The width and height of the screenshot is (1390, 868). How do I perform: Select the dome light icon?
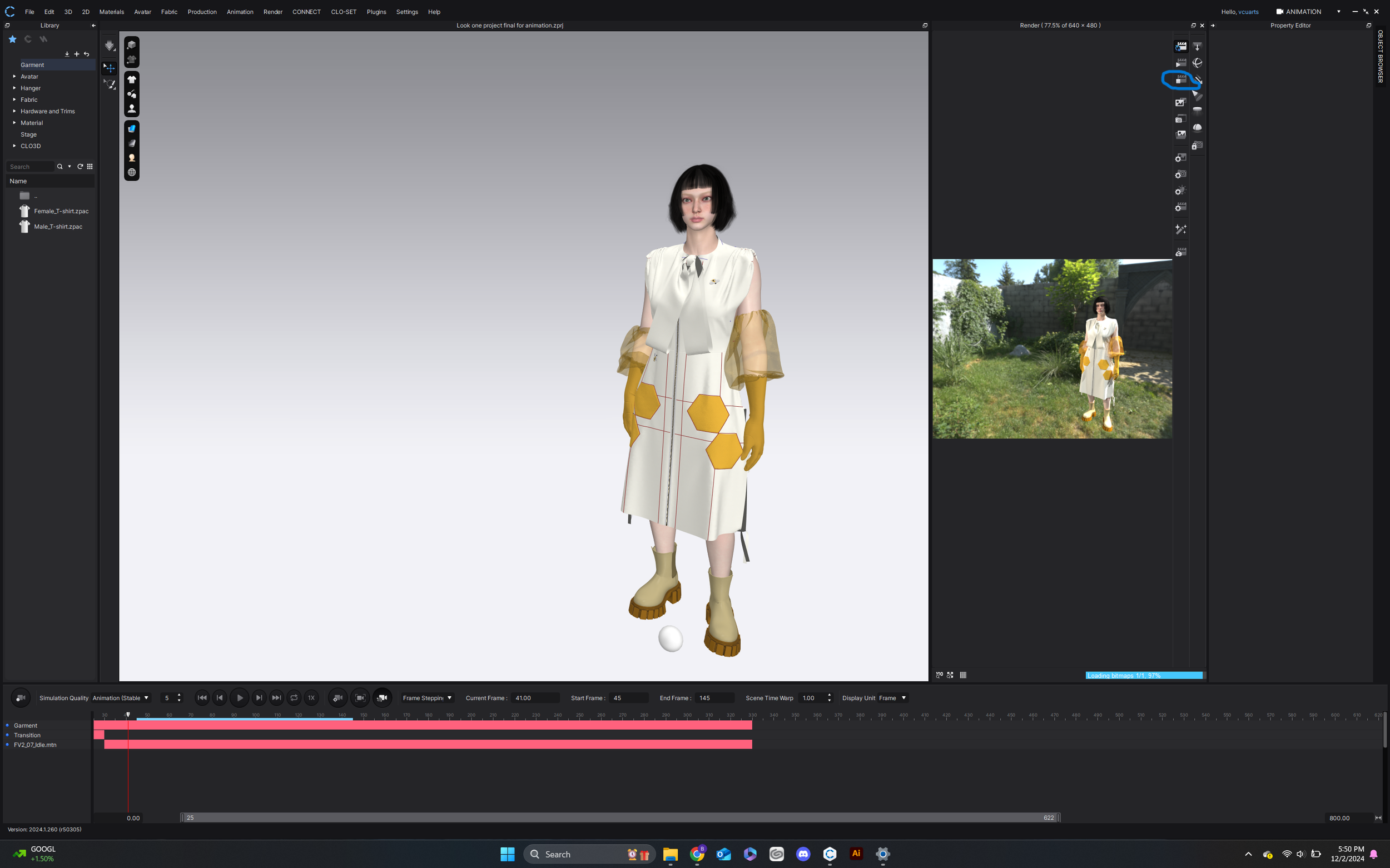click(1197, 127)
